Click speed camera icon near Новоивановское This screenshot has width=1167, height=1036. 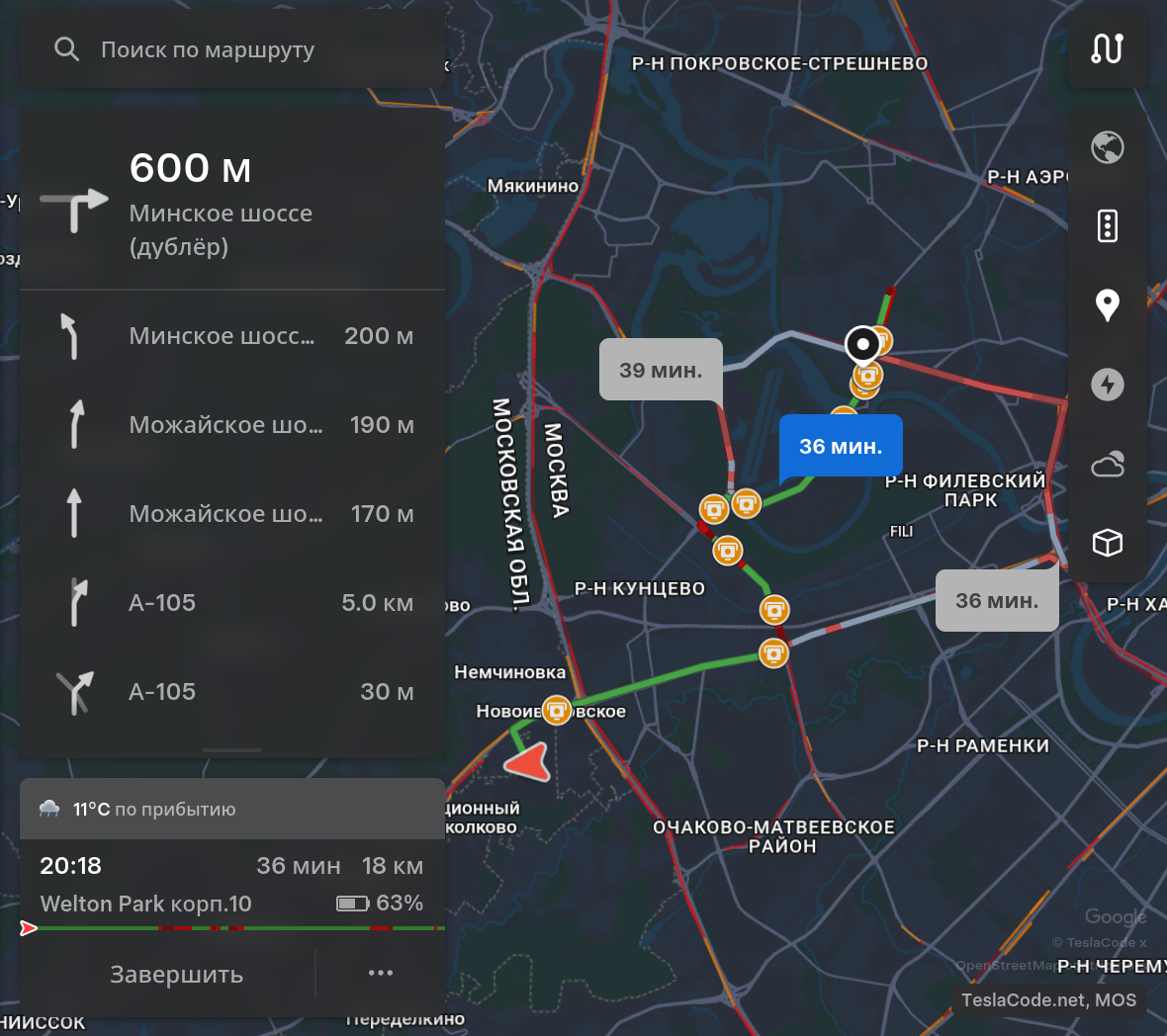556,710
